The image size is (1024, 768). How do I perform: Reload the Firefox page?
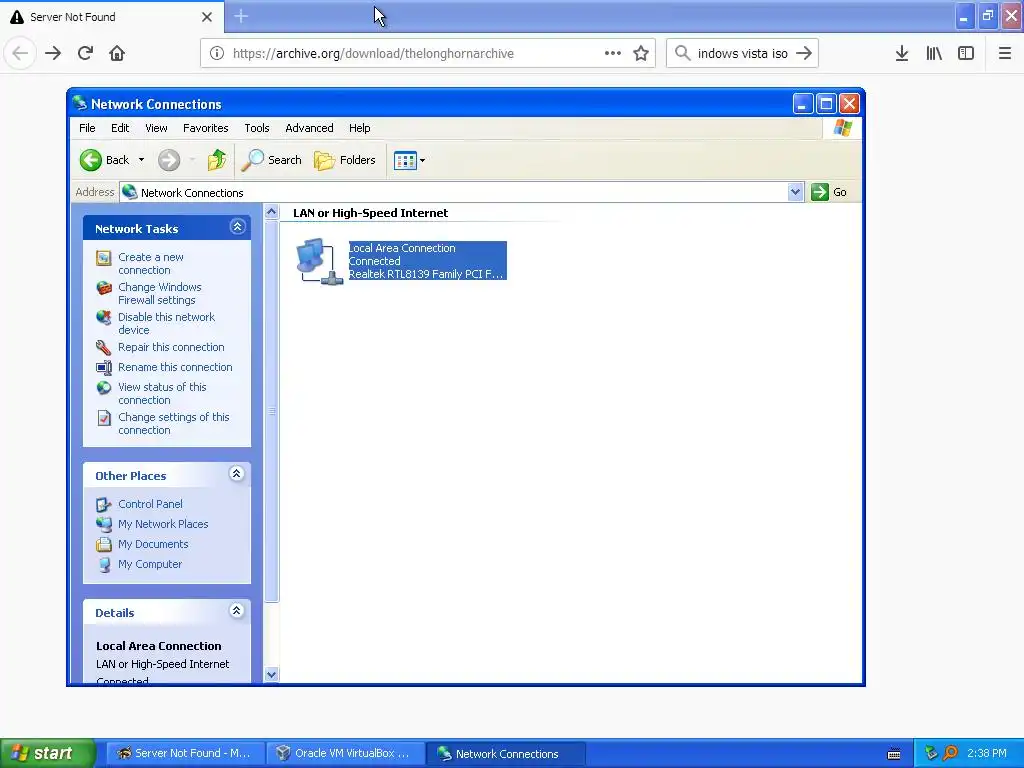click(x=85, y=53)
